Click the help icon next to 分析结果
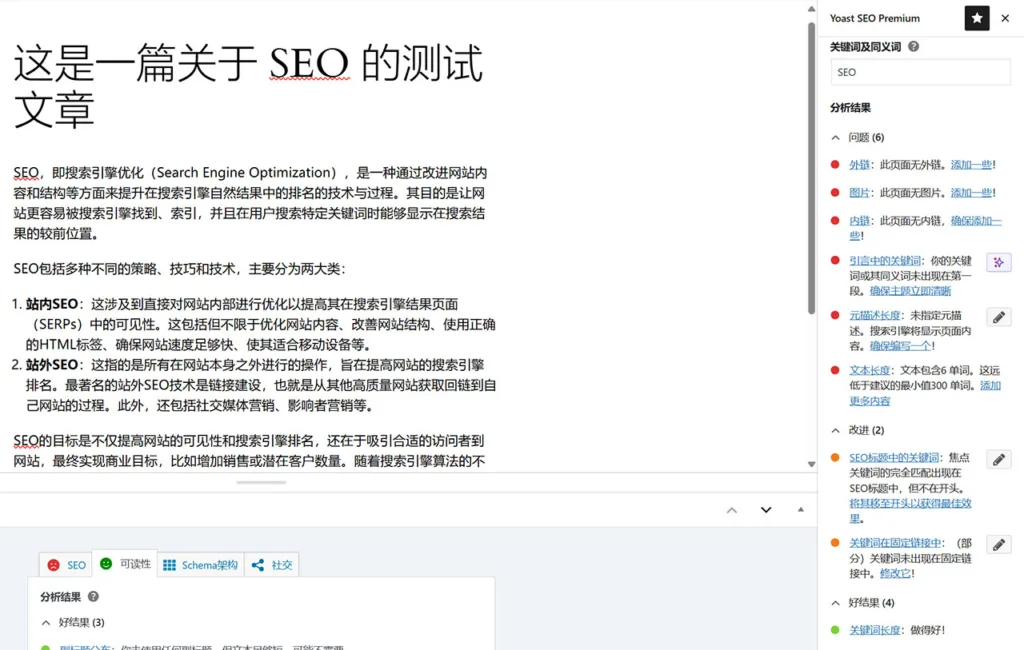 [93, 596]
